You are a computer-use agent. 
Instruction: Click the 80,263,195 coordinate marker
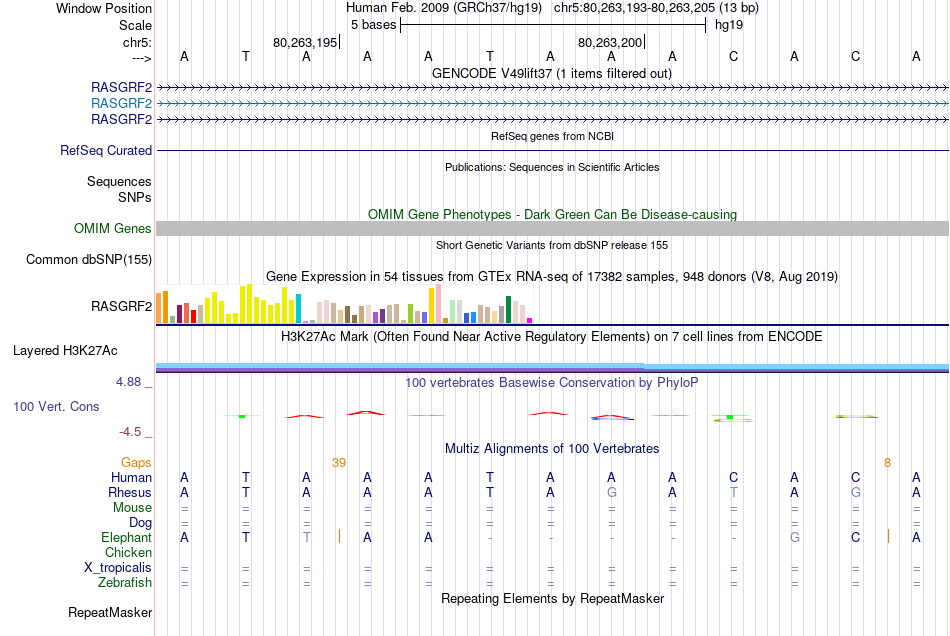pos(305,42)
